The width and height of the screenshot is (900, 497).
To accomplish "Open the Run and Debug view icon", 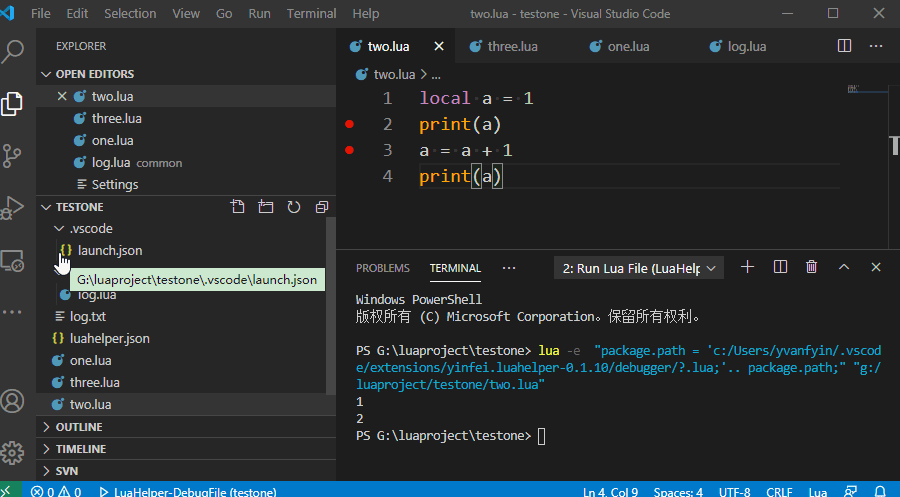I will coord(12,208).
